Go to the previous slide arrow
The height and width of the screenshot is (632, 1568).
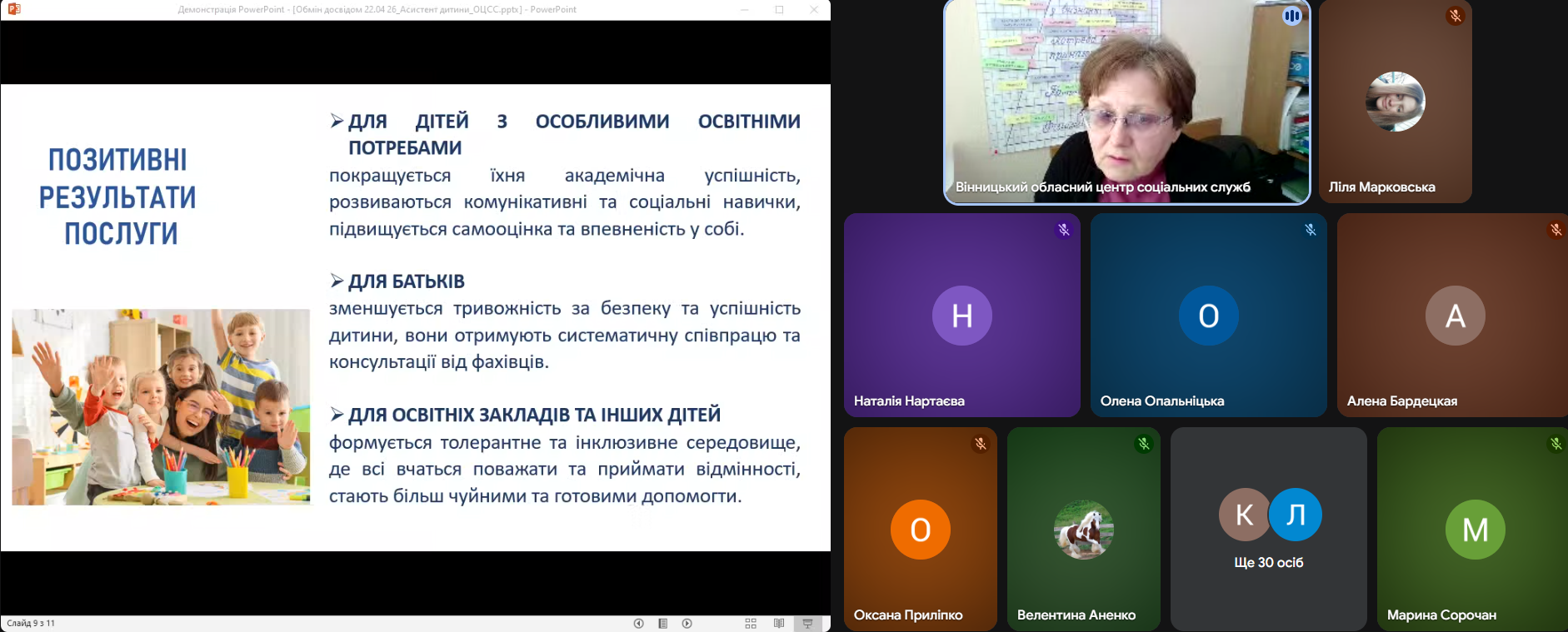(x=638, y=623)
